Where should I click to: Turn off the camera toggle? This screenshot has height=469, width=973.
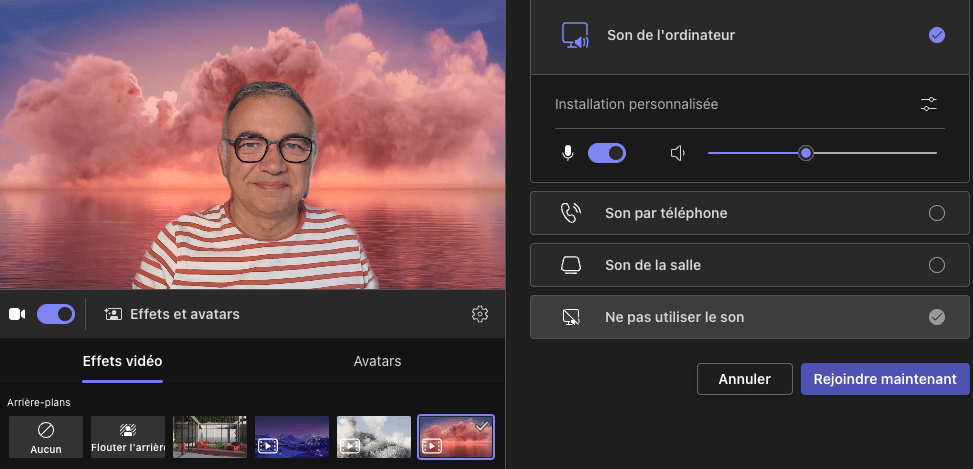(56, 314)
